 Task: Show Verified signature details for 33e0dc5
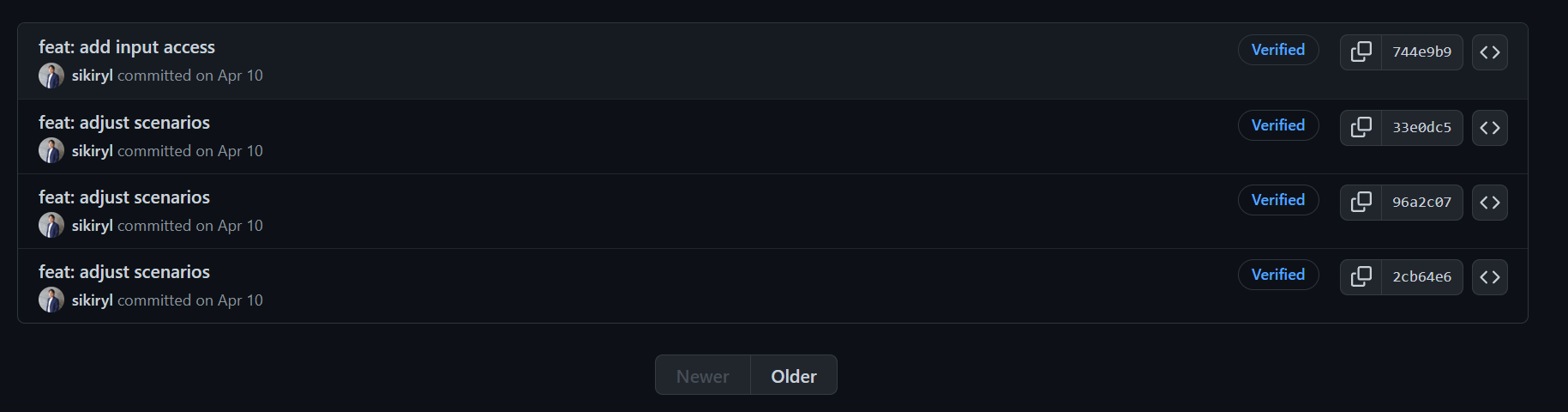tap(1277, 125)
